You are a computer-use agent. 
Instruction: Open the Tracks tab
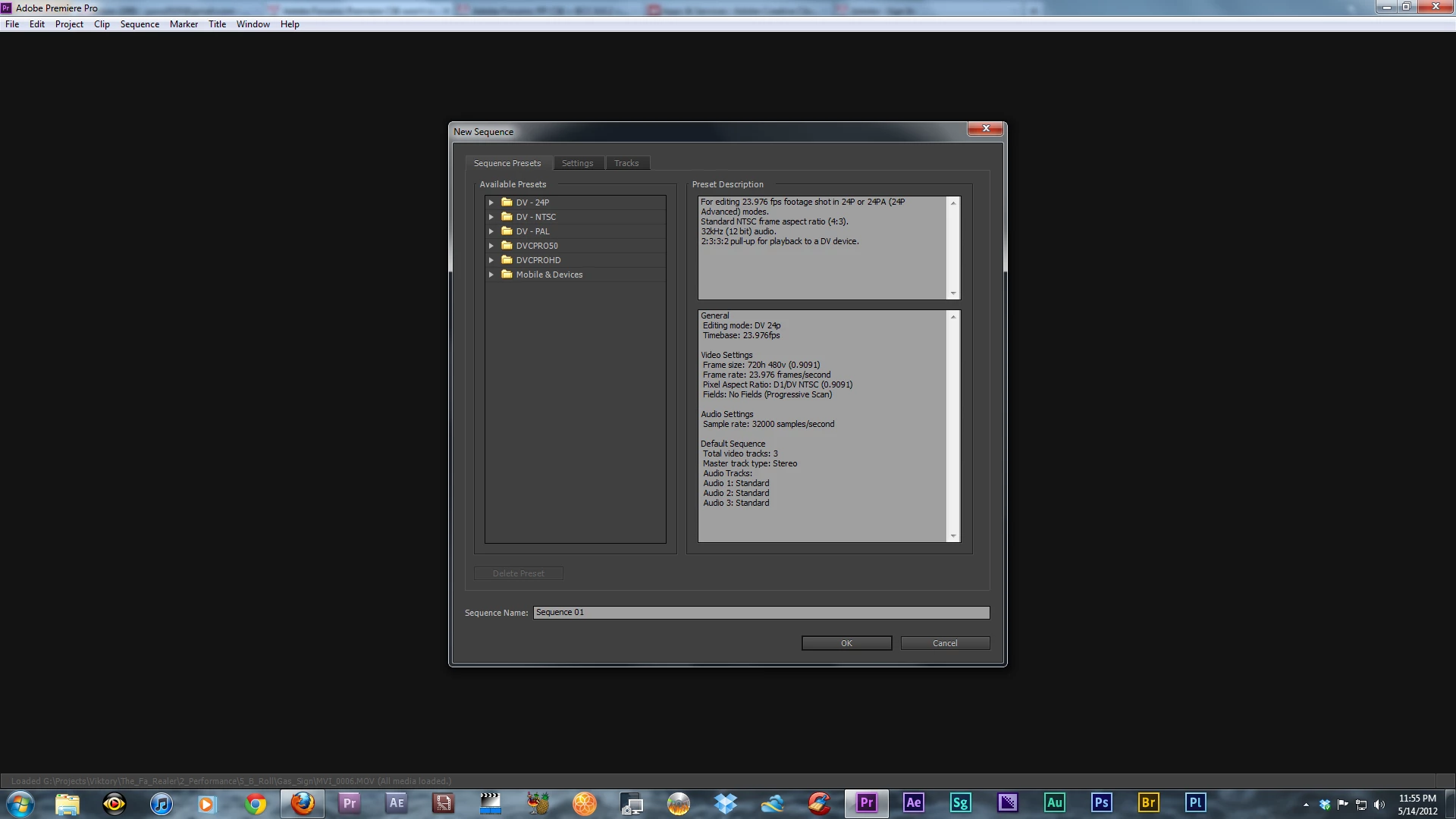pyautogui.click(x=626, y=163)
